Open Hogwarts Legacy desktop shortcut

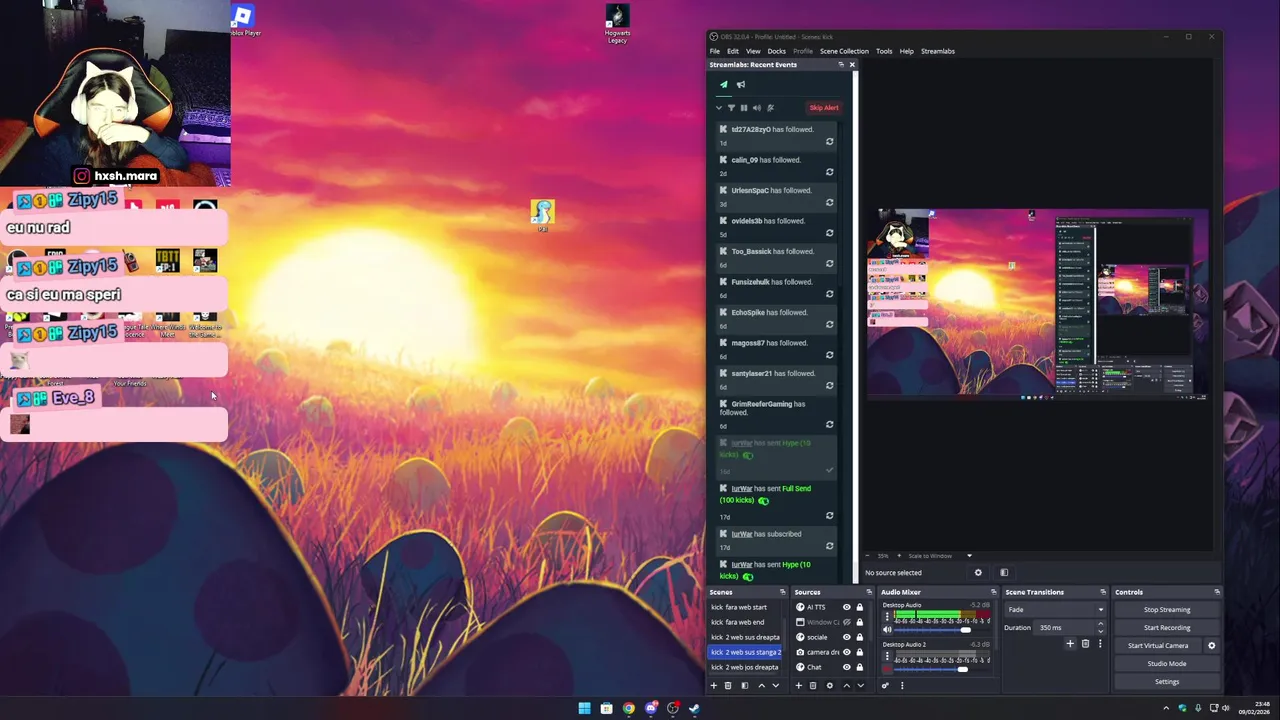click(x=618, y=24)
